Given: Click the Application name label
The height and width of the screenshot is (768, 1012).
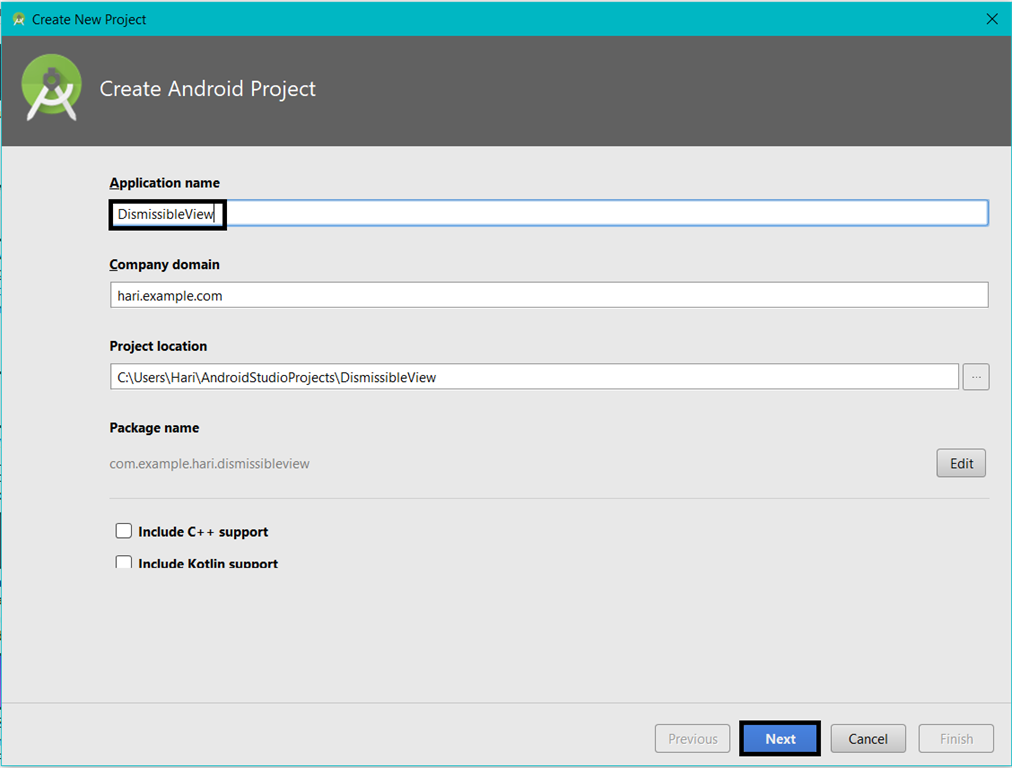Looking at the screenshot, I should [165, 183].
